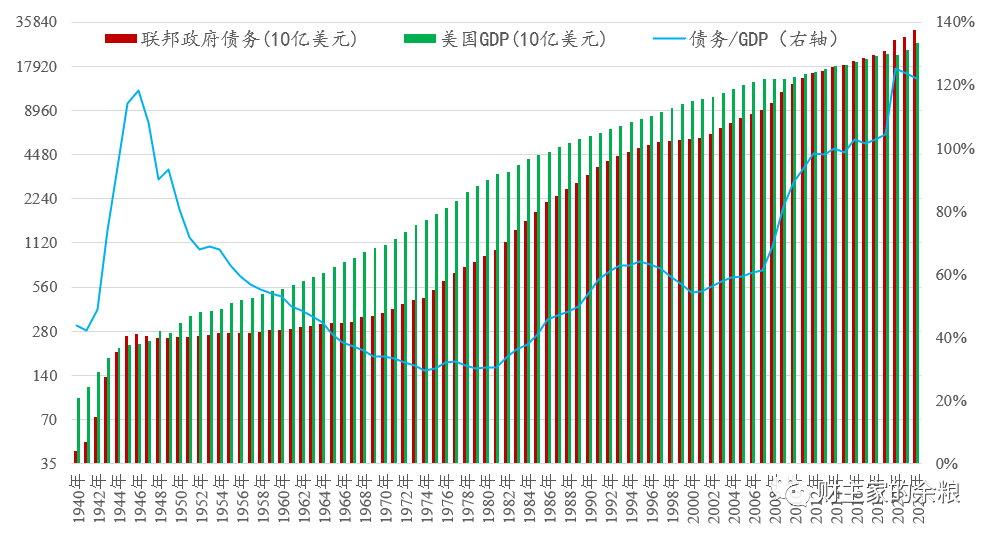Click left axis value 17920
This screenshot has width=993, height=536.
click(36, 67)
